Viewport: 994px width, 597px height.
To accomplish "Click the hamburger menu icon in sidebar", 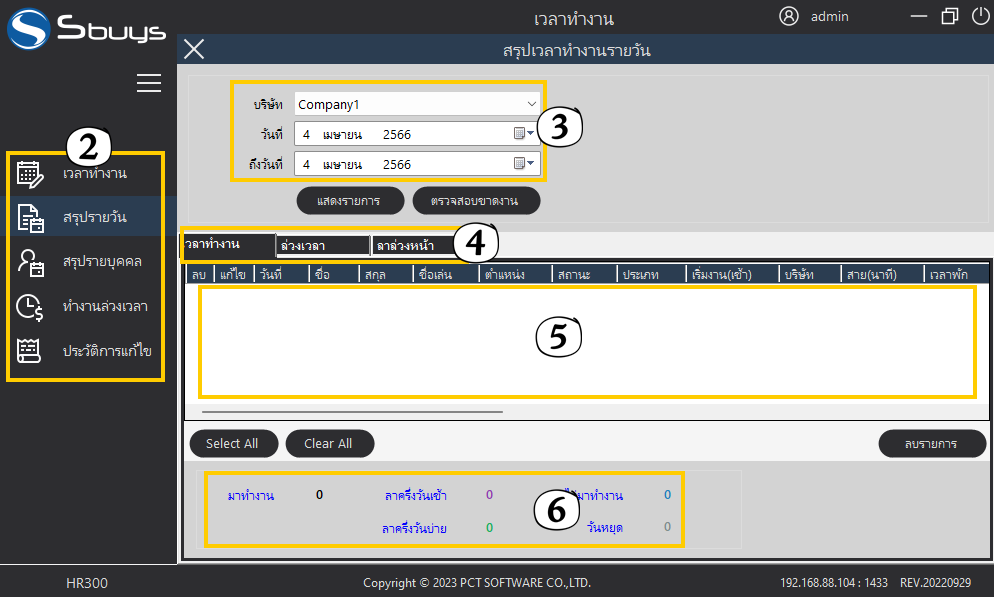I will pyautogui.click(x=149, y=83).
